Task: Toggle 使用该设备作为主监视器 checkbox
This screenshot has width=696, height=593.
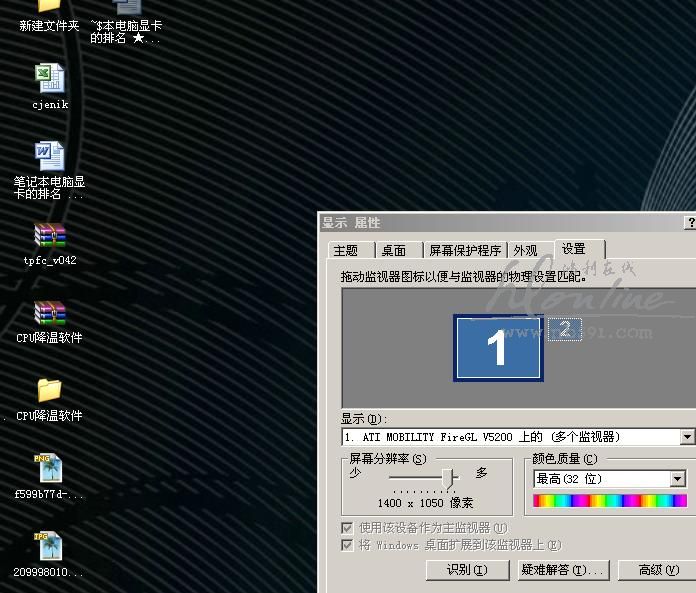Action: tap(347, 527)
